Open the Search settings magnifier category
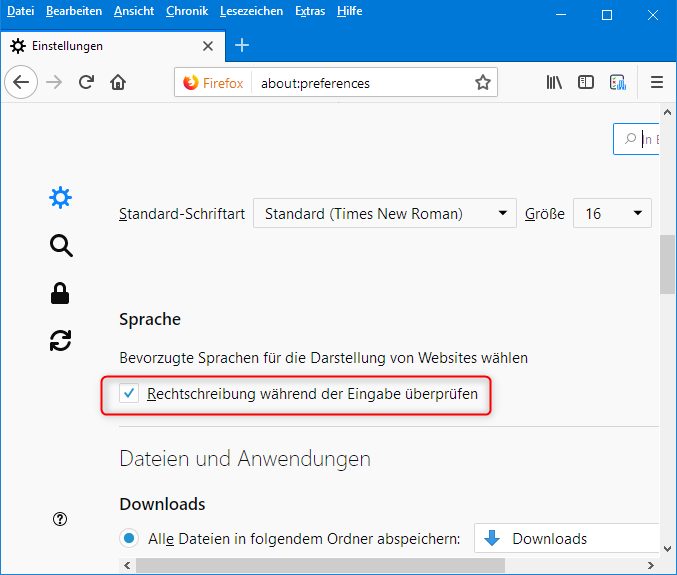The image size is (677, 575). pyautogui.click(x=61, y=246)
